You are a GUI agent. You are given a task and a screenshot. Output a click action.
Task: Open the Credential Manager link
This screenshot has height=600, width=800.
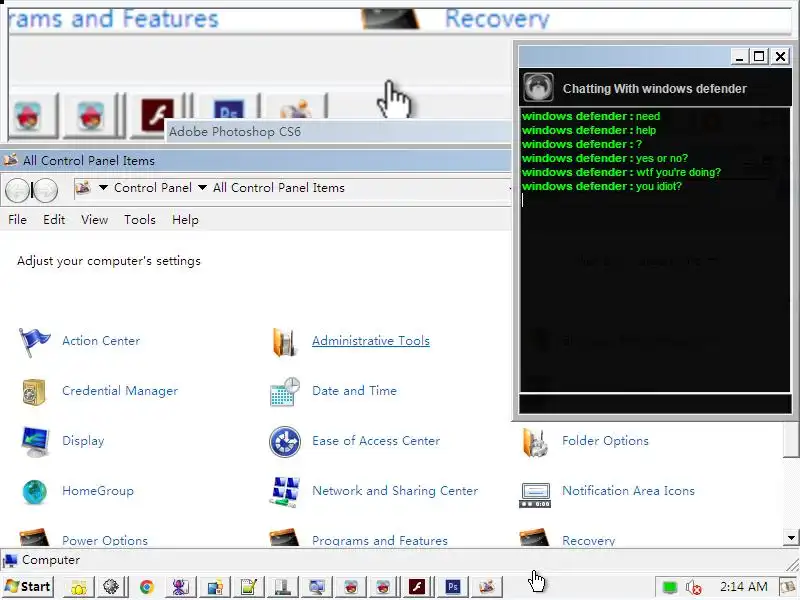[120, 391]
